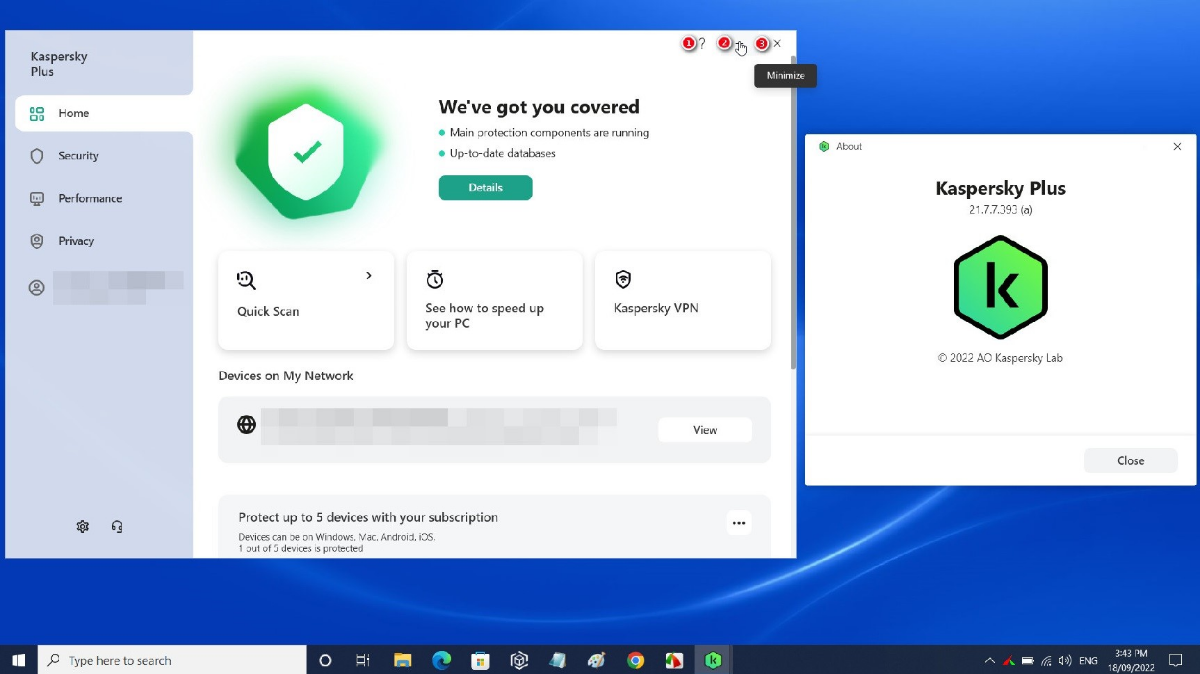Screen dimensions: 1200x674
Task: Open the Kaspersky VPN card
Action: [682, 300]
